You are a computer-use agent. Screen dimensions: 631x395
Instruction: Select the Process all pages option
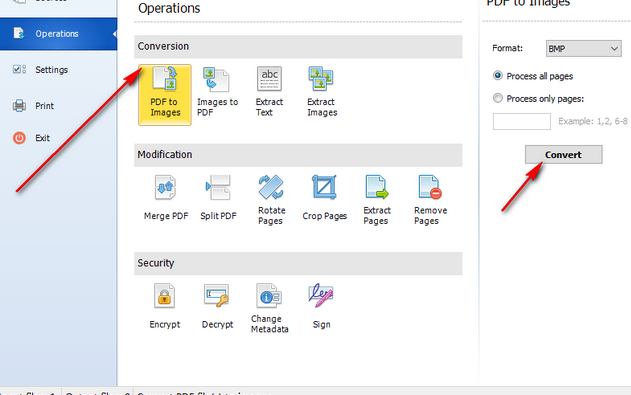click(533, 76)
